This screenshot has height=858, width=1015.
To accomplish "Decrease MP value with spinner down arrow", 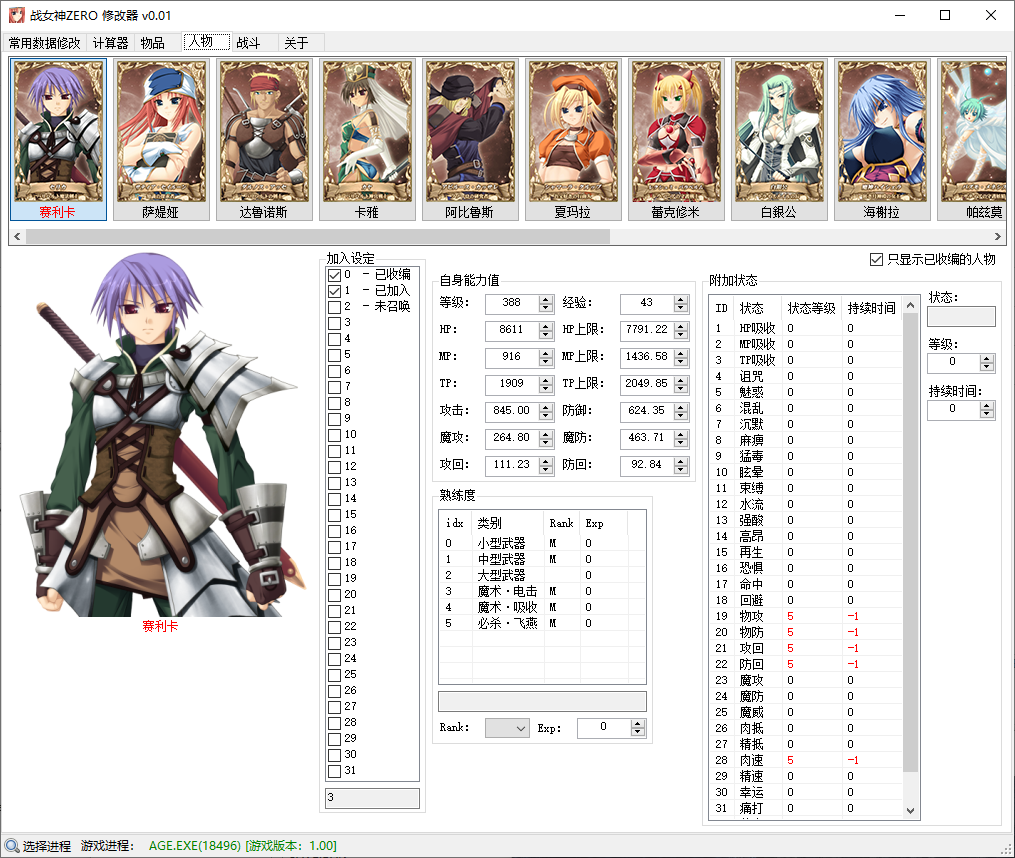I will 546,361.
